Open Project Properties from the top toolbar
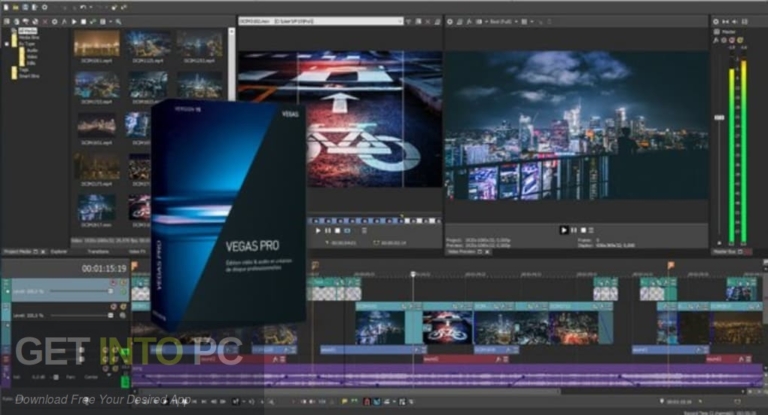The image size is (768, 415). [45, 7]
